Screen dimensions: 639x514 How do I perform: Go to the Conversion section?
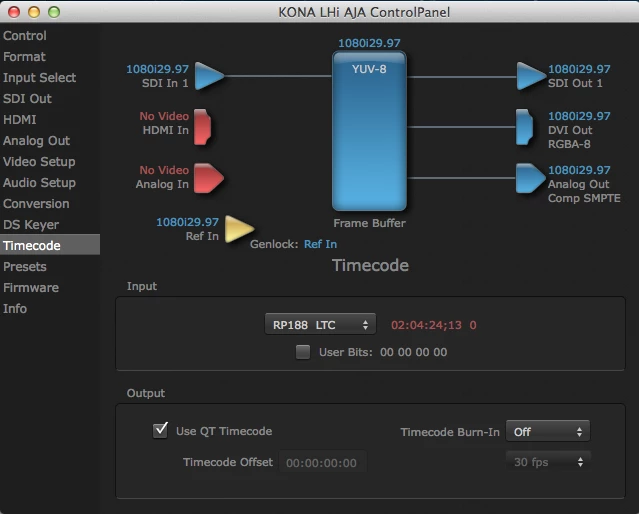pos(50,203)
